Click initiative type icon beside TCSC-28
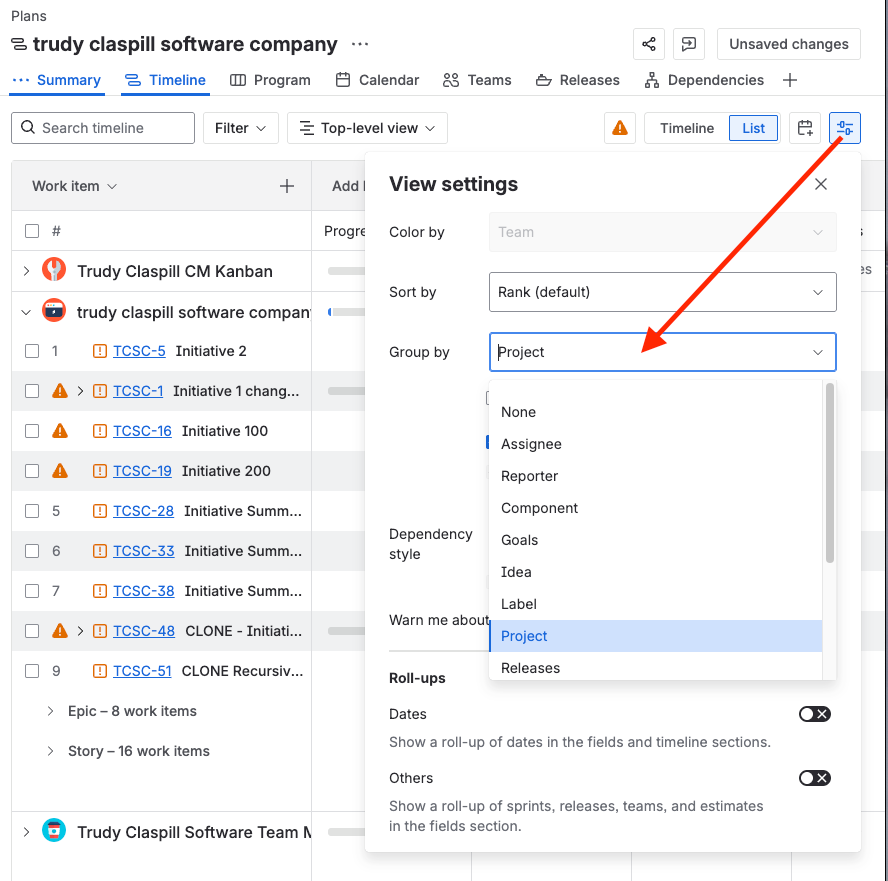 (x=100, y=511)
